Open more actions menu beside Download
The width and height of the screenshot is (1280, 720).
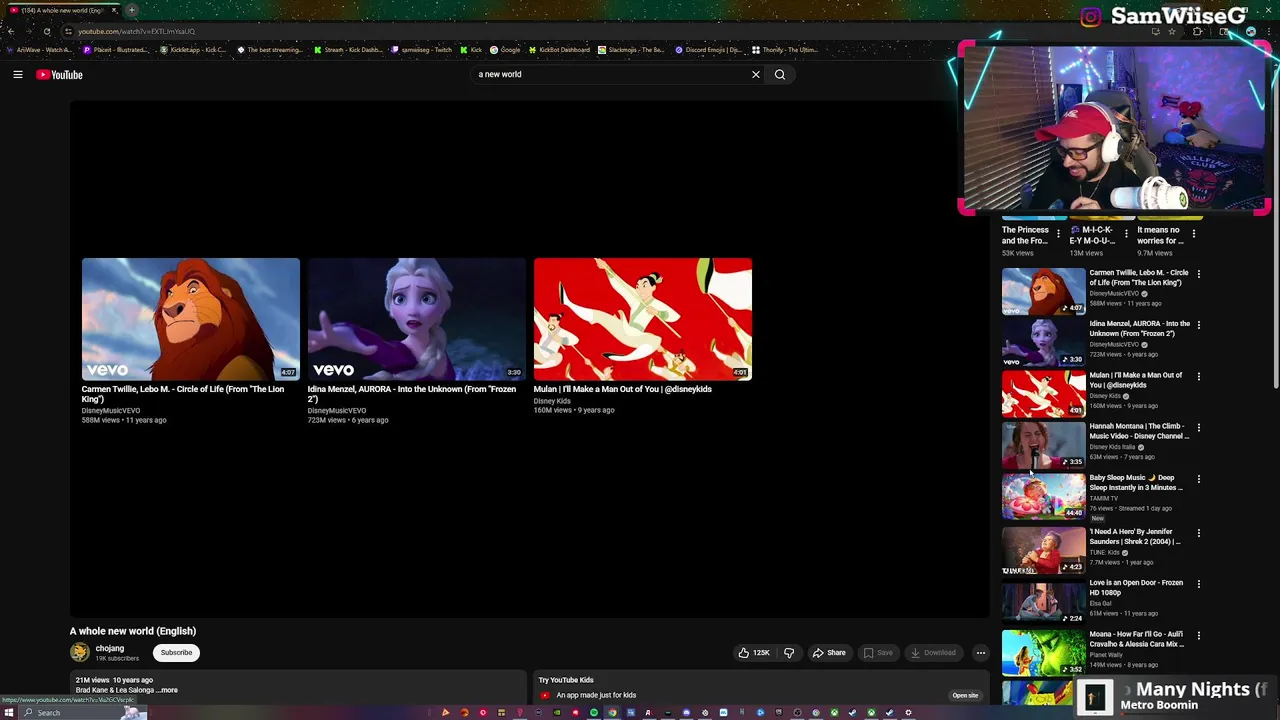click(x=981, y=653)
